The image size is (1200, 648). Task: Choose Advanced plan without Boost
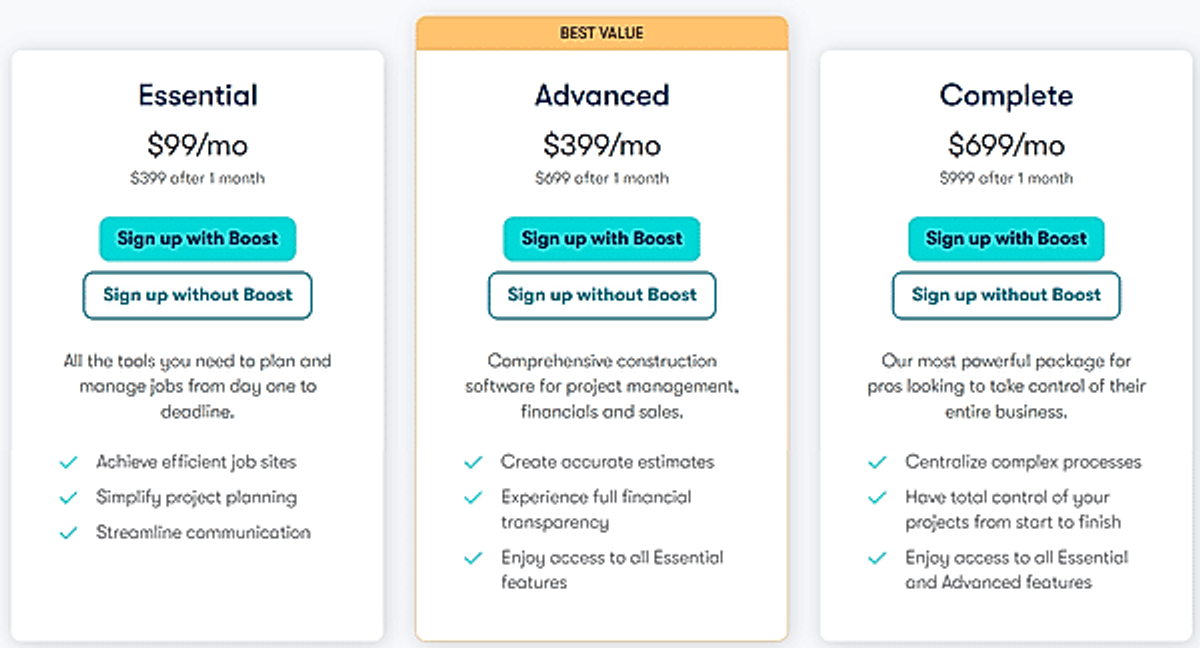coord(602,295)
